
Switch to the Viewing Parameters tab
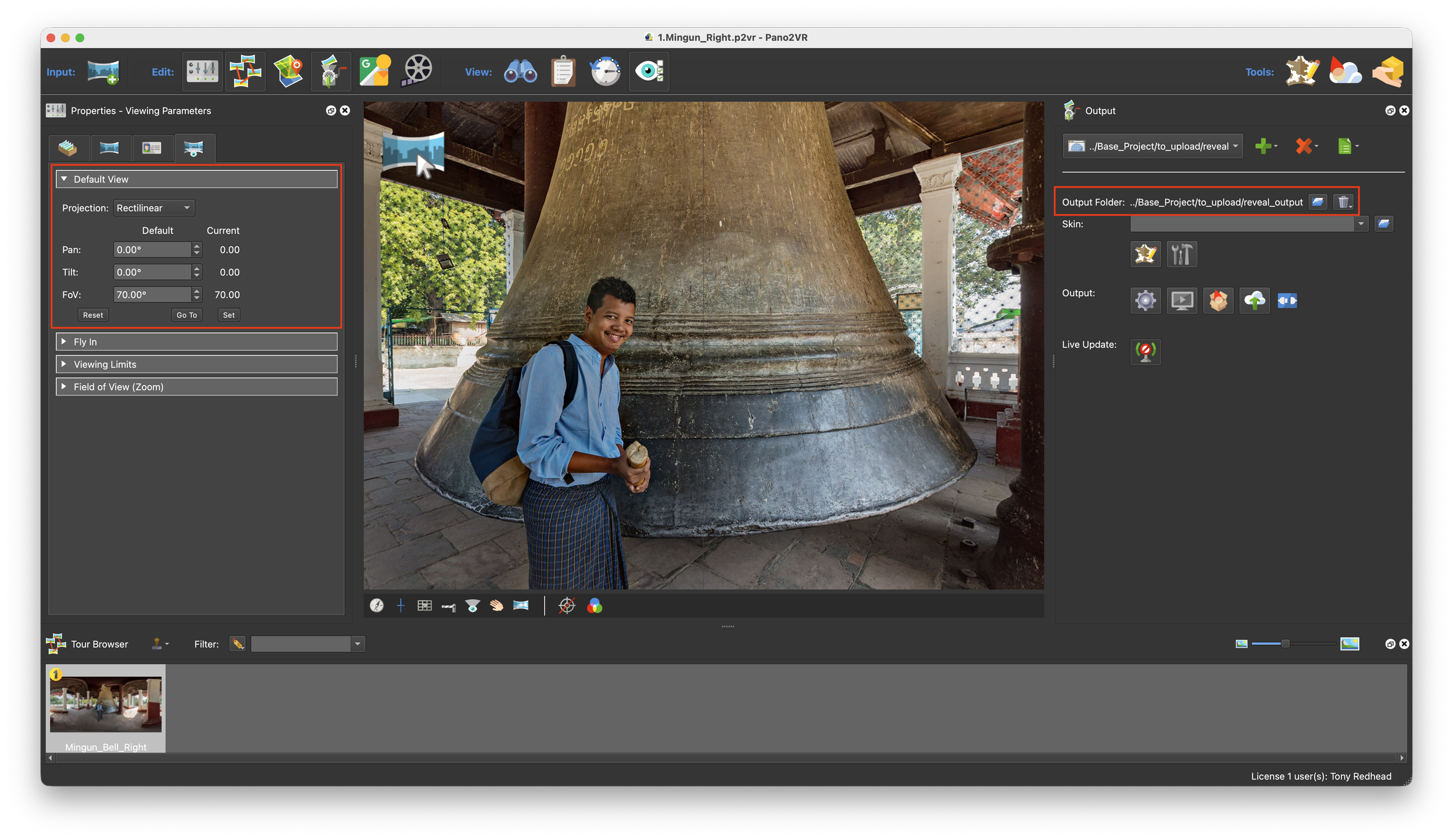pyautogui.click(x=194, y=148)
